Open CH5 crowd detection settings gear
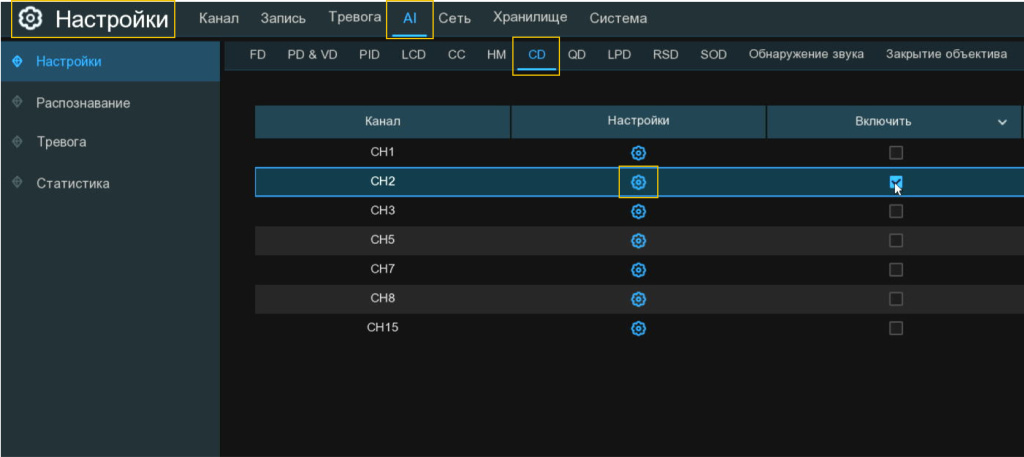The height and width of the screenshot is (457, 1024). [x=638, y=240]
